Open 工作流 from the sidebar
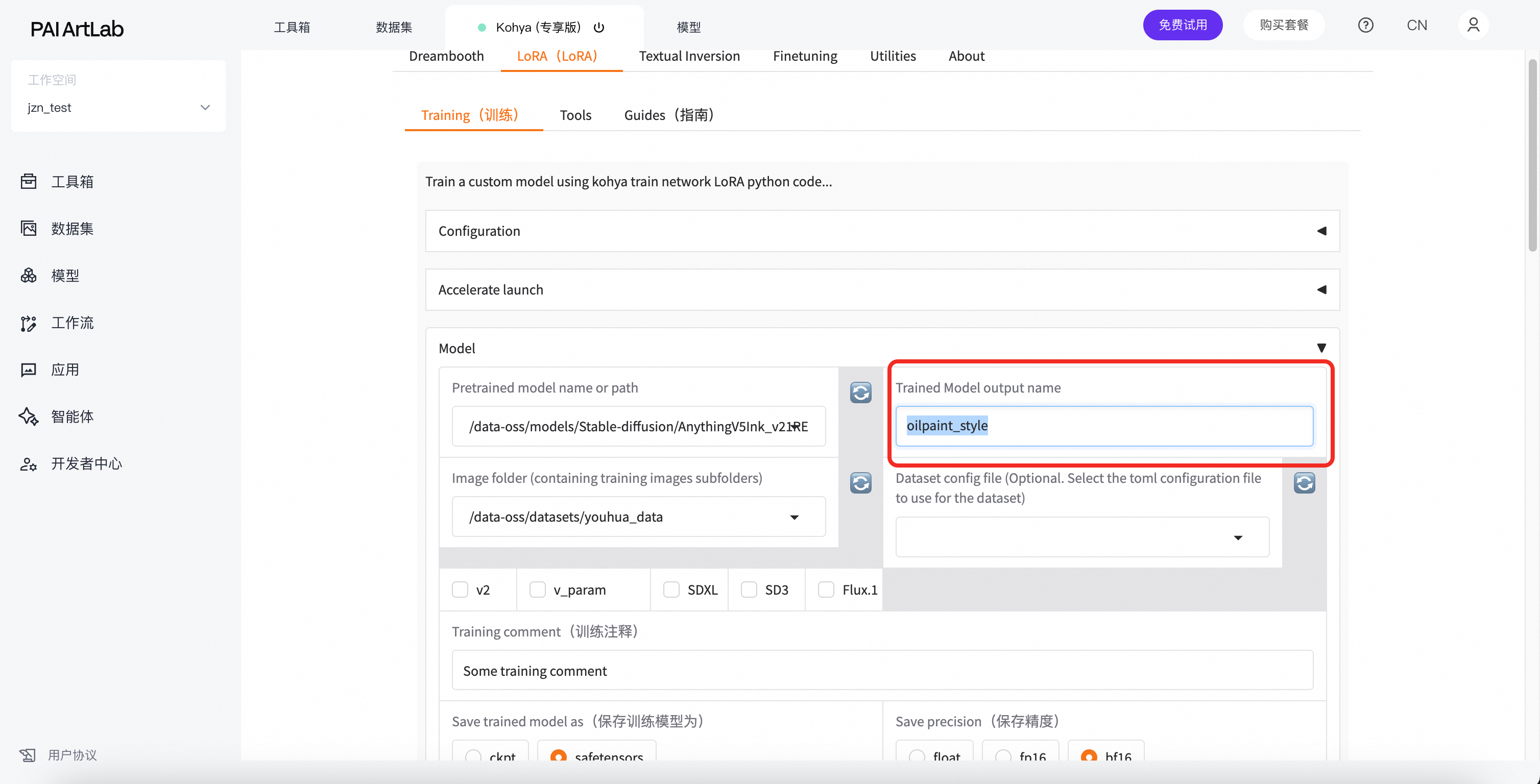 71,323
